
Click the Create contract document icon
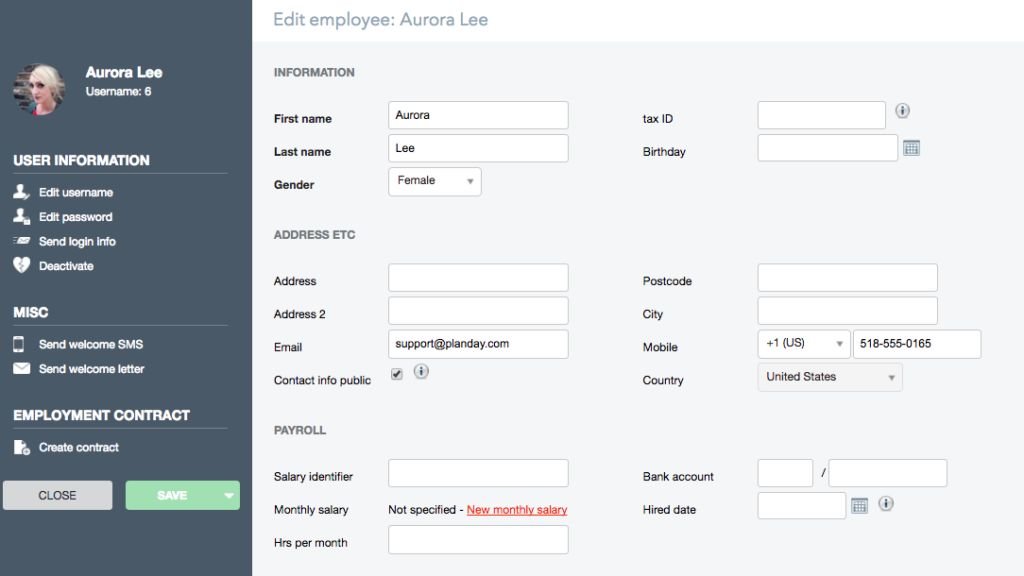pyautogui.click(x=21, y=447)
